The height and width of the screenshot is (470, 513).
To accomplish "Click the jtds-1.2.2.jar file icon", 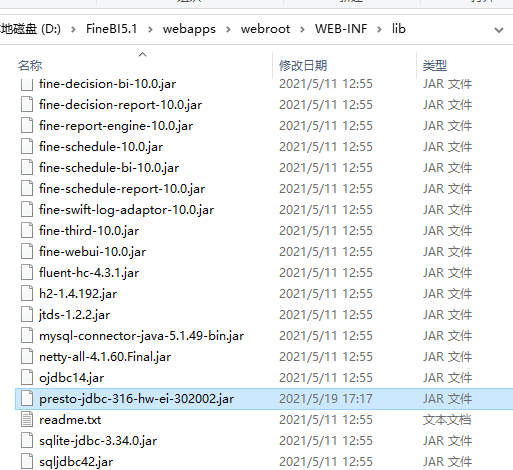I will coord(27,315).
